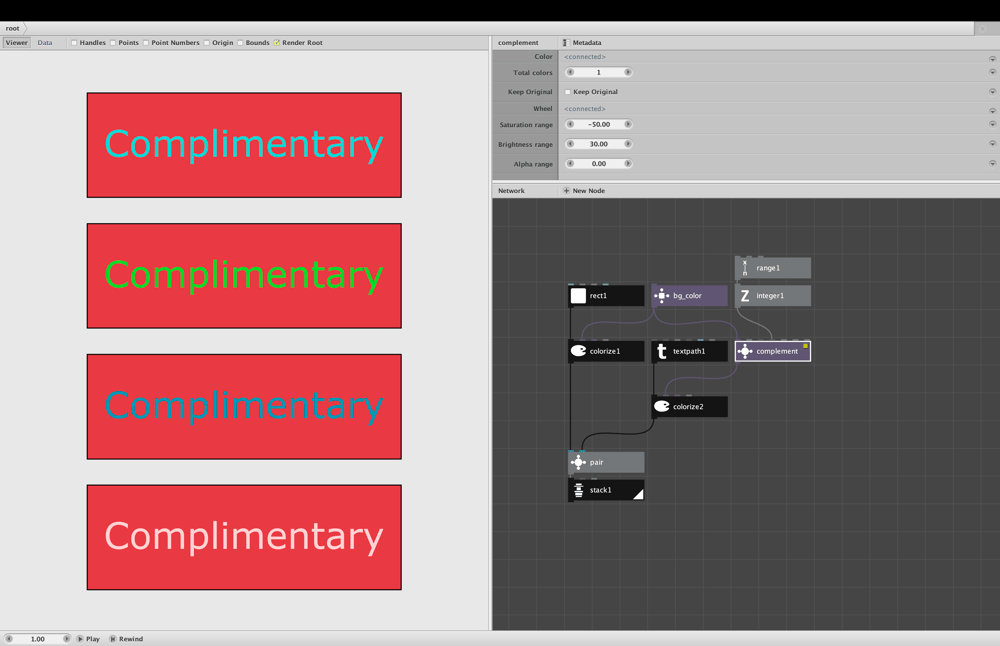Select the bg_color node icon
This screenshot has width=1000, height=646.
tap(661, 296)
